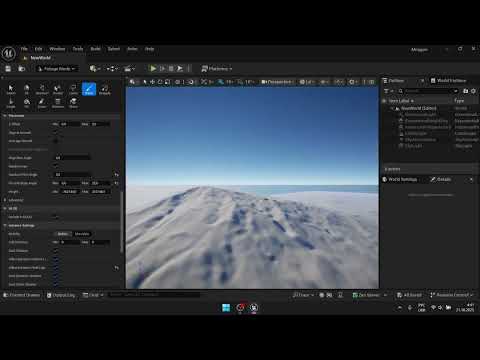
Task: Open the Output Log
Action: coord(61,295)
